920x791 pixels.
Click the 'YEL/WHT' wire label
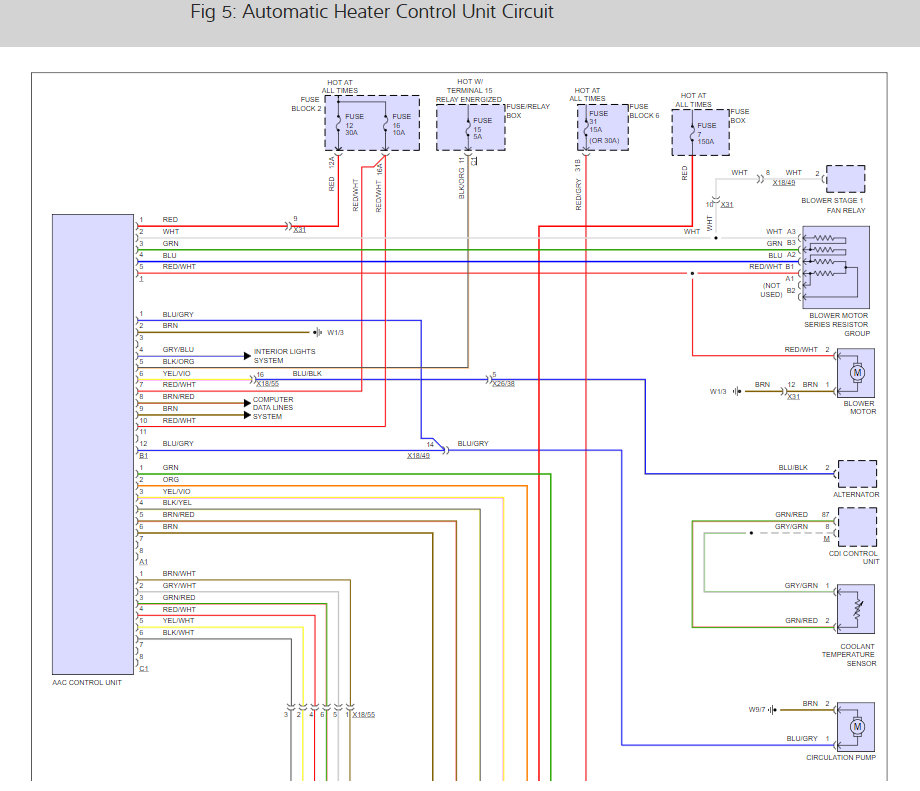[x=178, y=621]
